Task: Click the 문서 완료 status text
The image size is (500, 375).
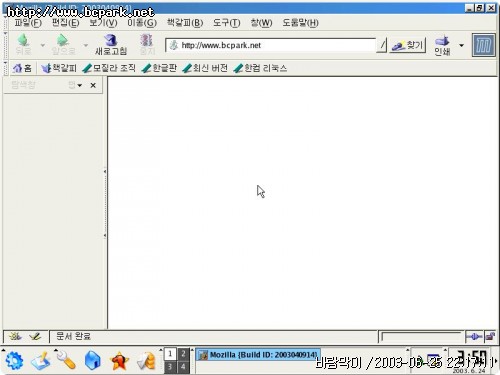Action: coord(73,336)
